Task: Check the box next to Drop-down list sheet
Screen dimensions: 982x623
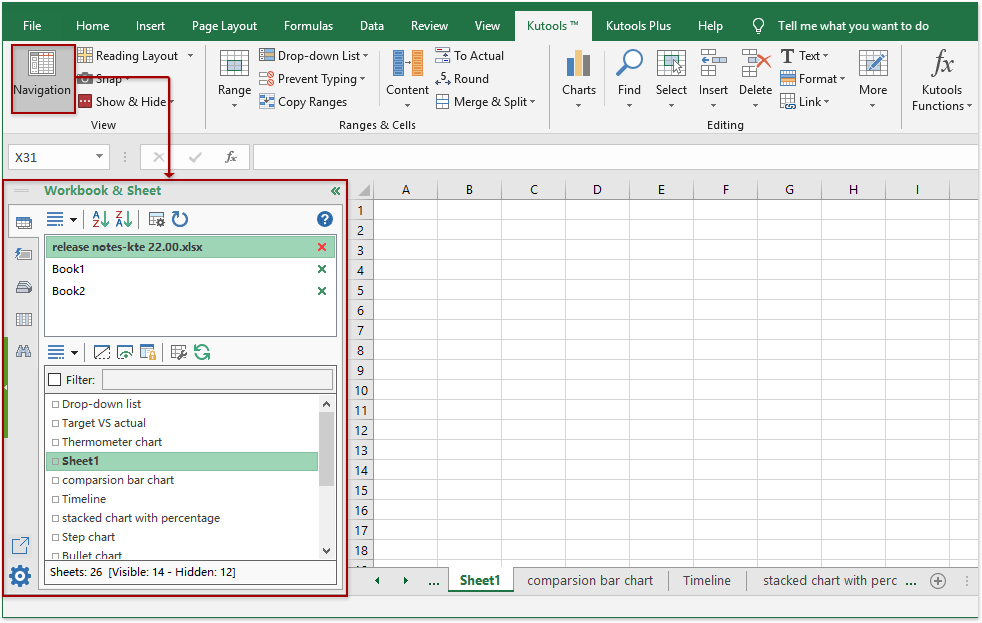Action: click(55, 403)
